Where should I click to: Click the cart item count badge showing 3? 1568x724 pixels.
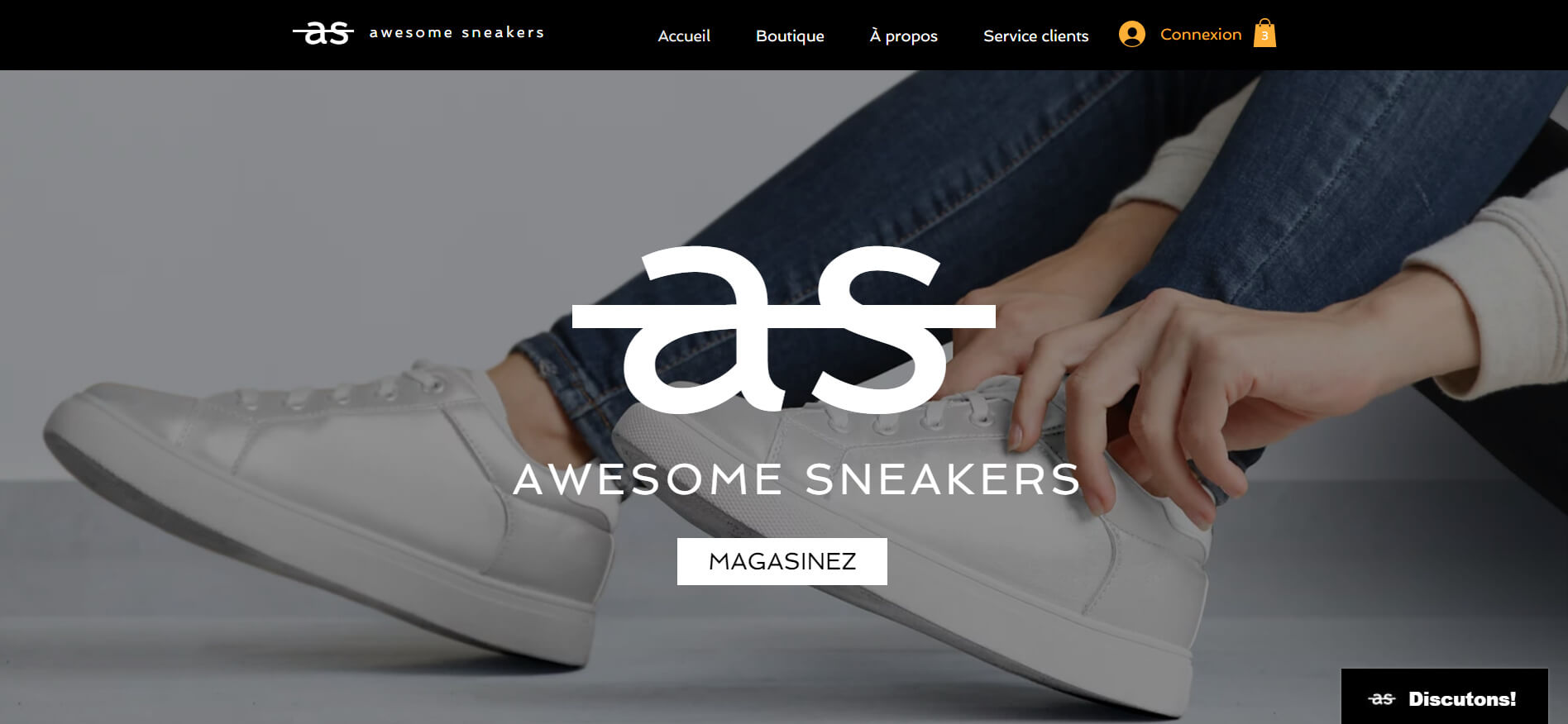click(x=1264, y=36)
